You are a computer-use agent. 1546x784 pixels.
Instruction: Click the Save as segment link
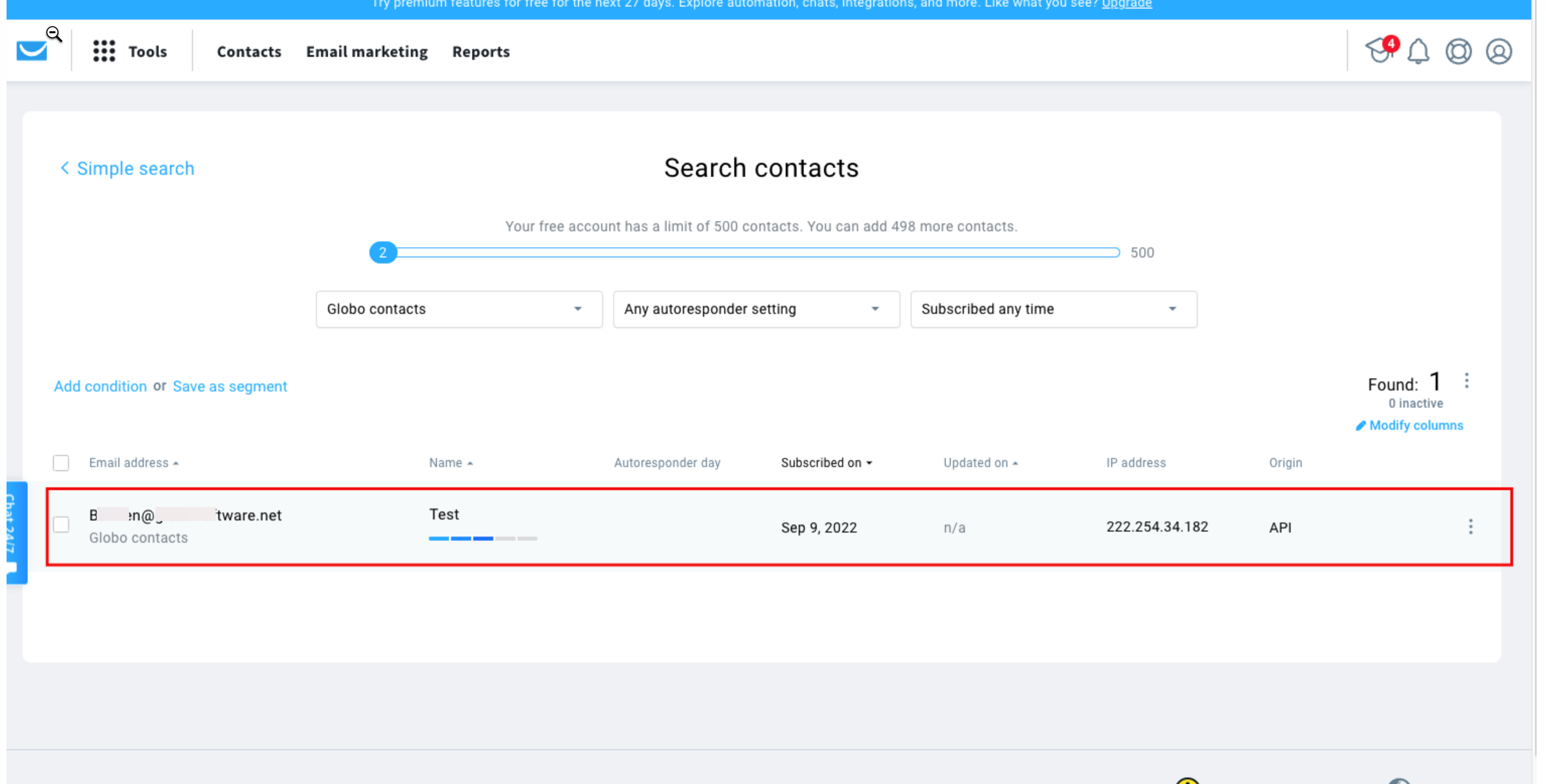click(x=230, y=386)
